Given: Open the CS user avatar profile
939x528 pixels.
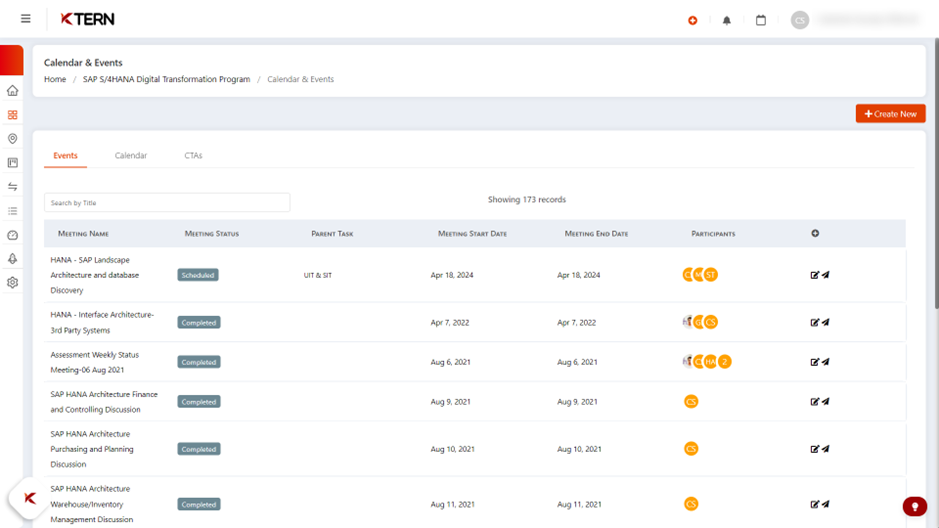Looking at the screenshot, I should pyautogui.click(x=799, y=20).
